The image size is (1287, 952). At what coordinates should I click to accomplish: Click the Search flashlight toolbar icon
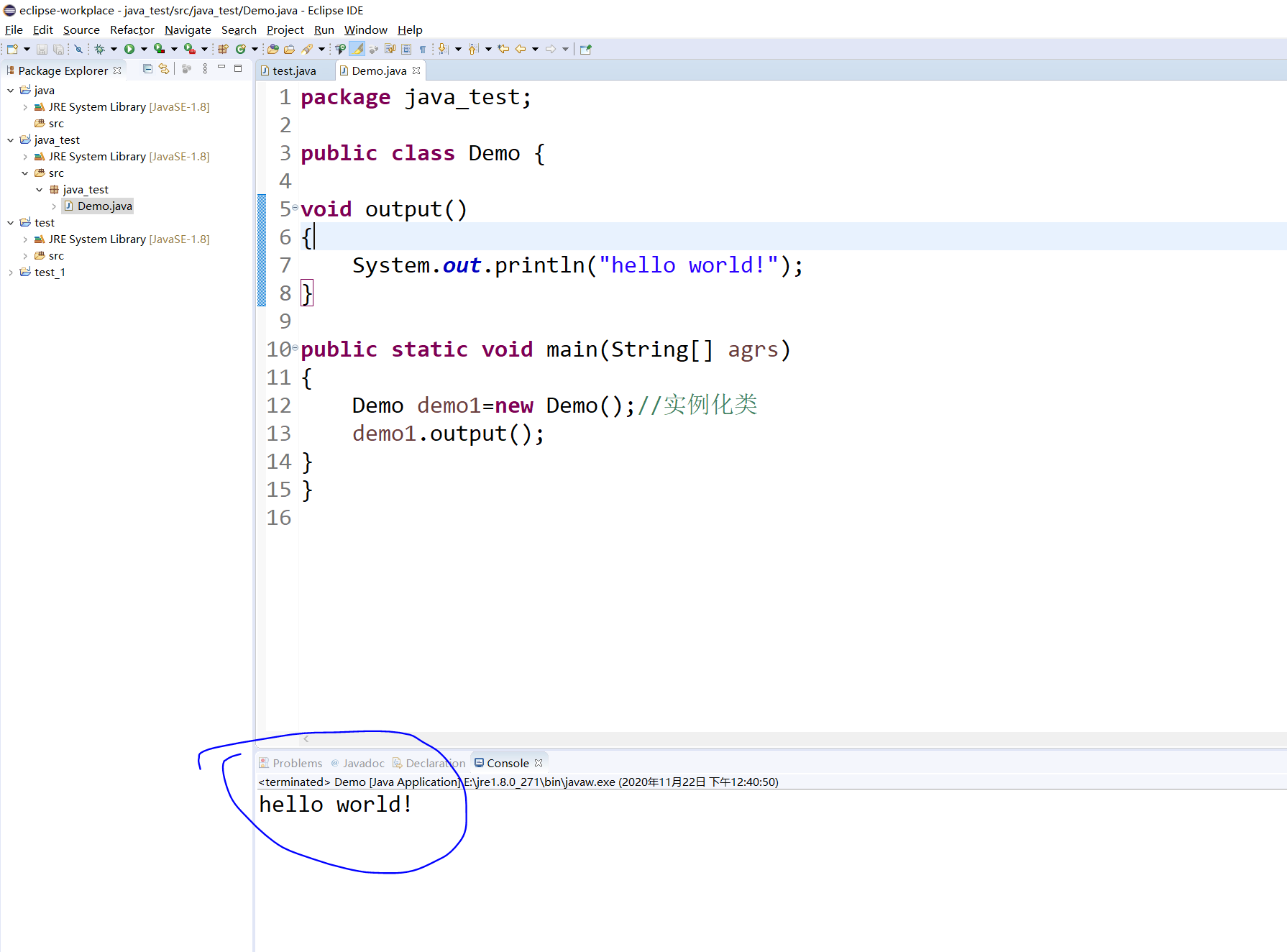pos(307,49)
